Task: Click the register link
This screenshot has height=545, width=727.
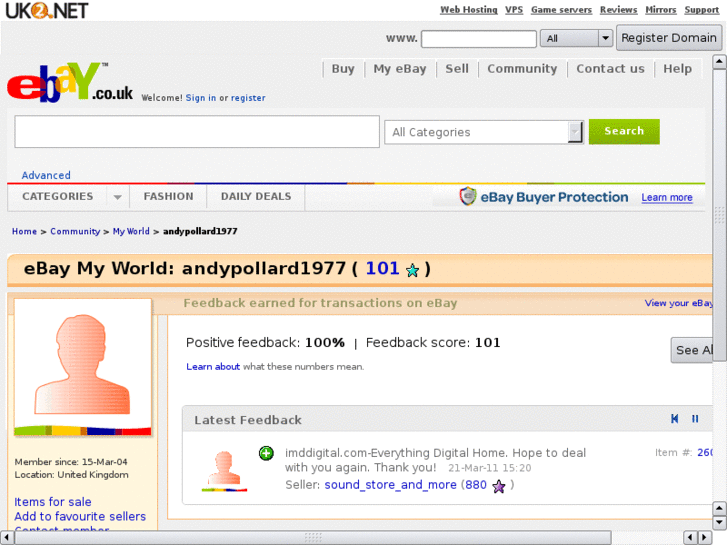Action: click(x=248, y=98)
